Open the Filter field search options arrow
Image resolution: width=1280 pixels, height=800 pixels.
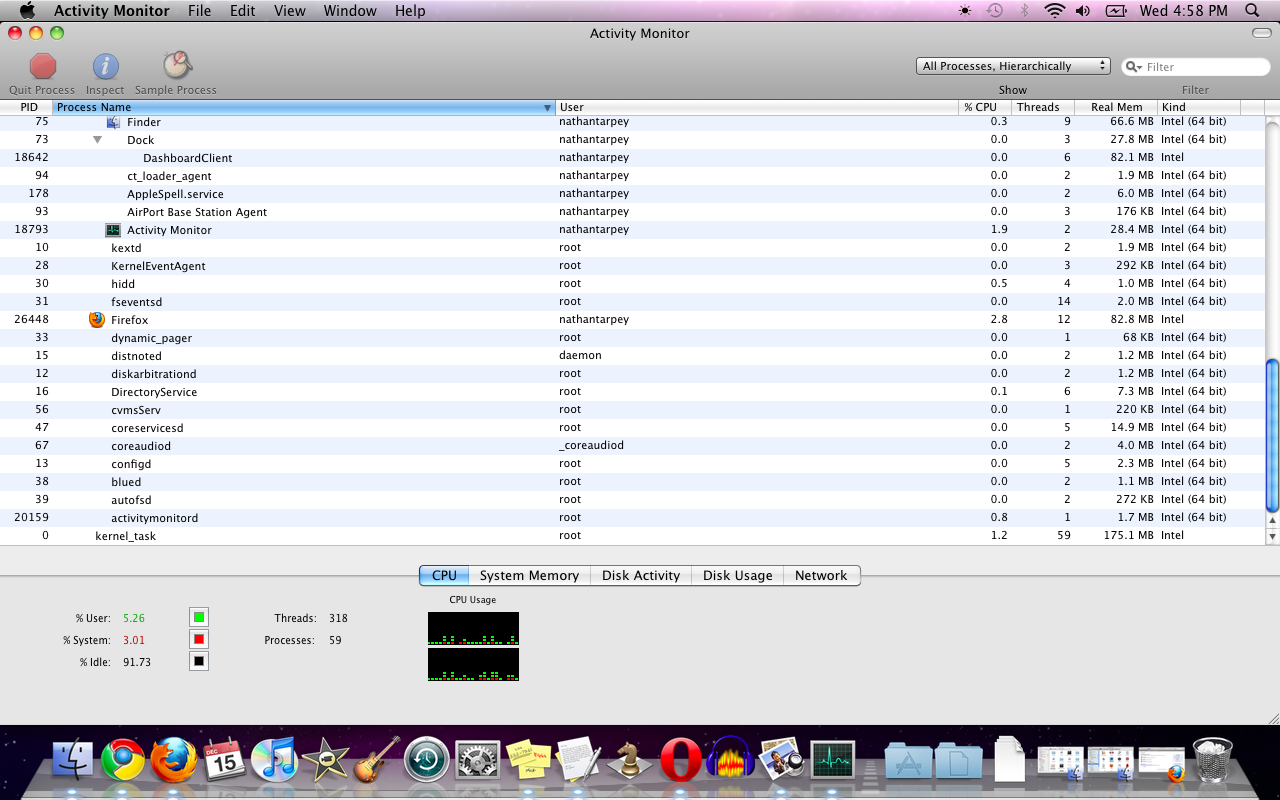tap(1134, 67)
